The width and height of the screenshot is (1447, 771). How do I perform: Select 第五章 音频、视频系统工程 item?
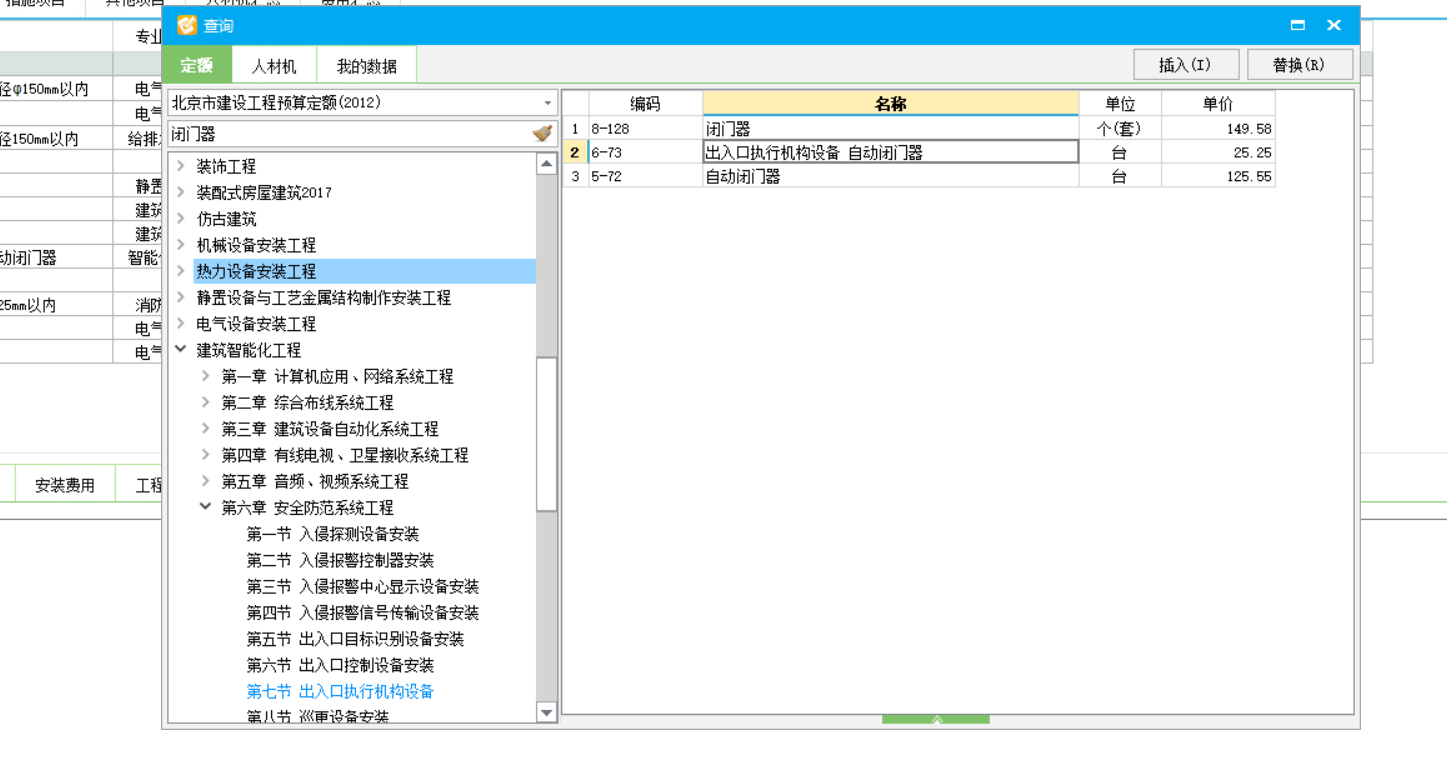click(315, 481)
